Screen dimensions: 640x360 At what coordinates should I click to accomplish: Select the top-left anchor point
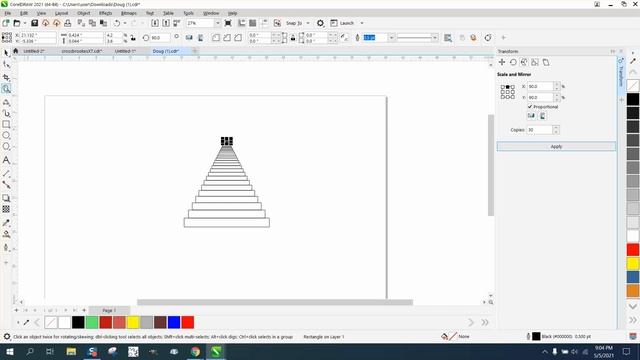click(502, 87)
